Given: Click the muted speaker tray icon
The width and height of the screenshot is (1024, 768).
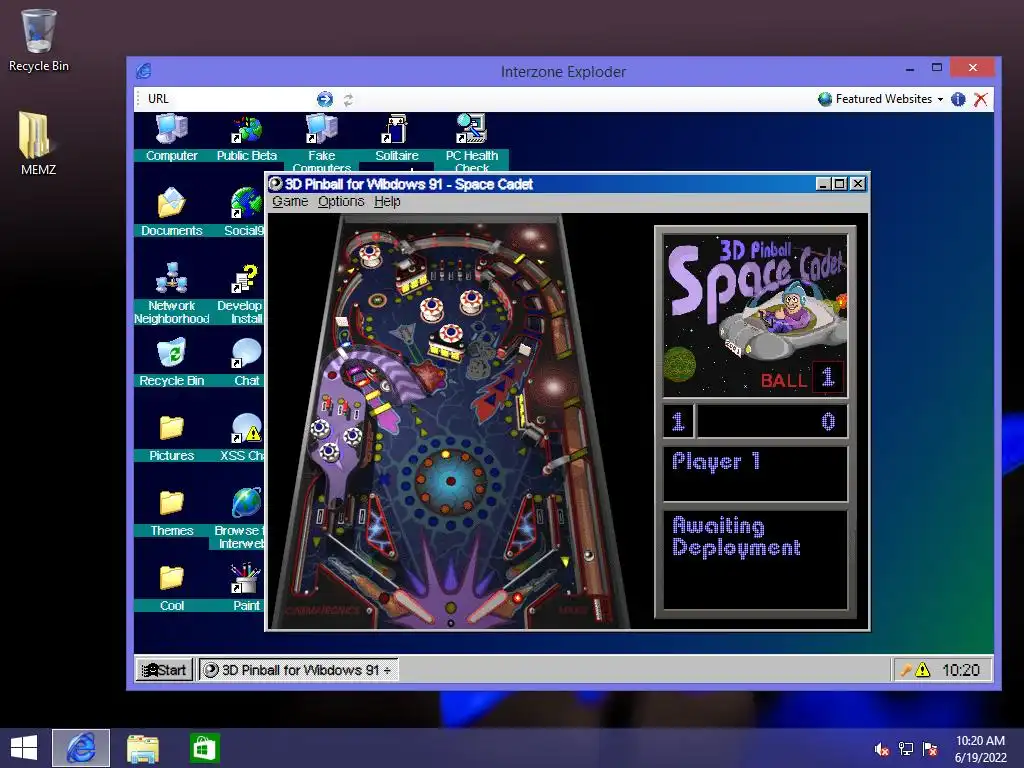Looking at the screenshot, I should [882, 749].
